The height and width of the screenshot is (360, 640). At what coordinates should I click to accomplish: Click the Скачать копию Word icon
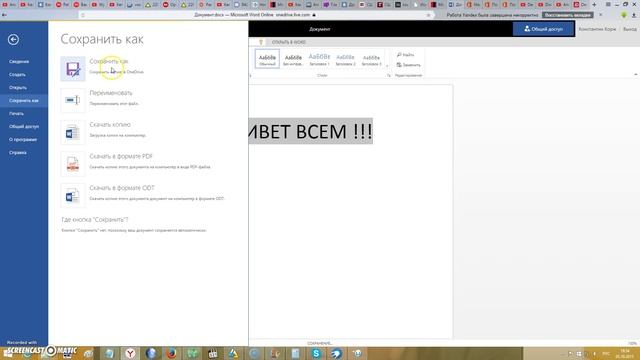click(x=73, y=132)
